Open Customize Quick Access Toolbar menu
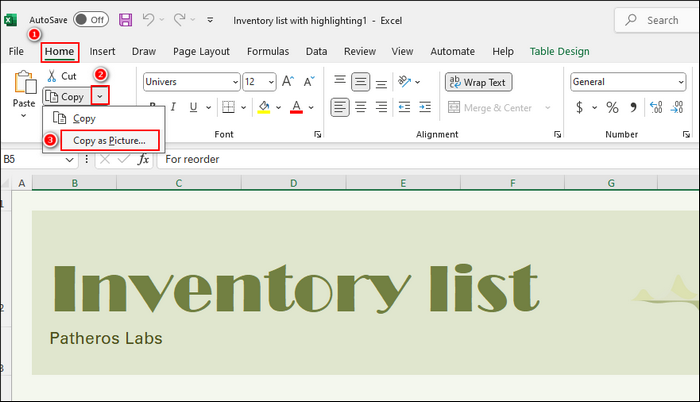The image size is (700, 402). click(210, 20)
